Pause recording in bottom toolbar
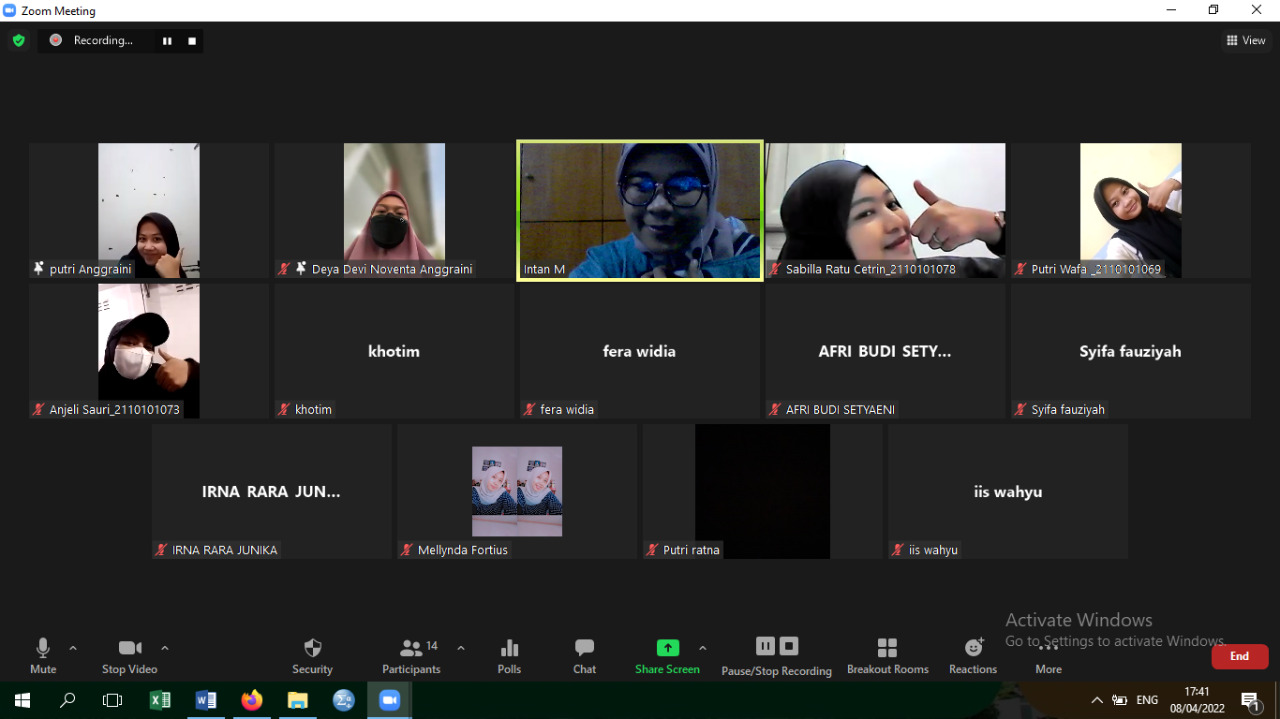Screen dimensions: 1280x719 coord(765,646)
